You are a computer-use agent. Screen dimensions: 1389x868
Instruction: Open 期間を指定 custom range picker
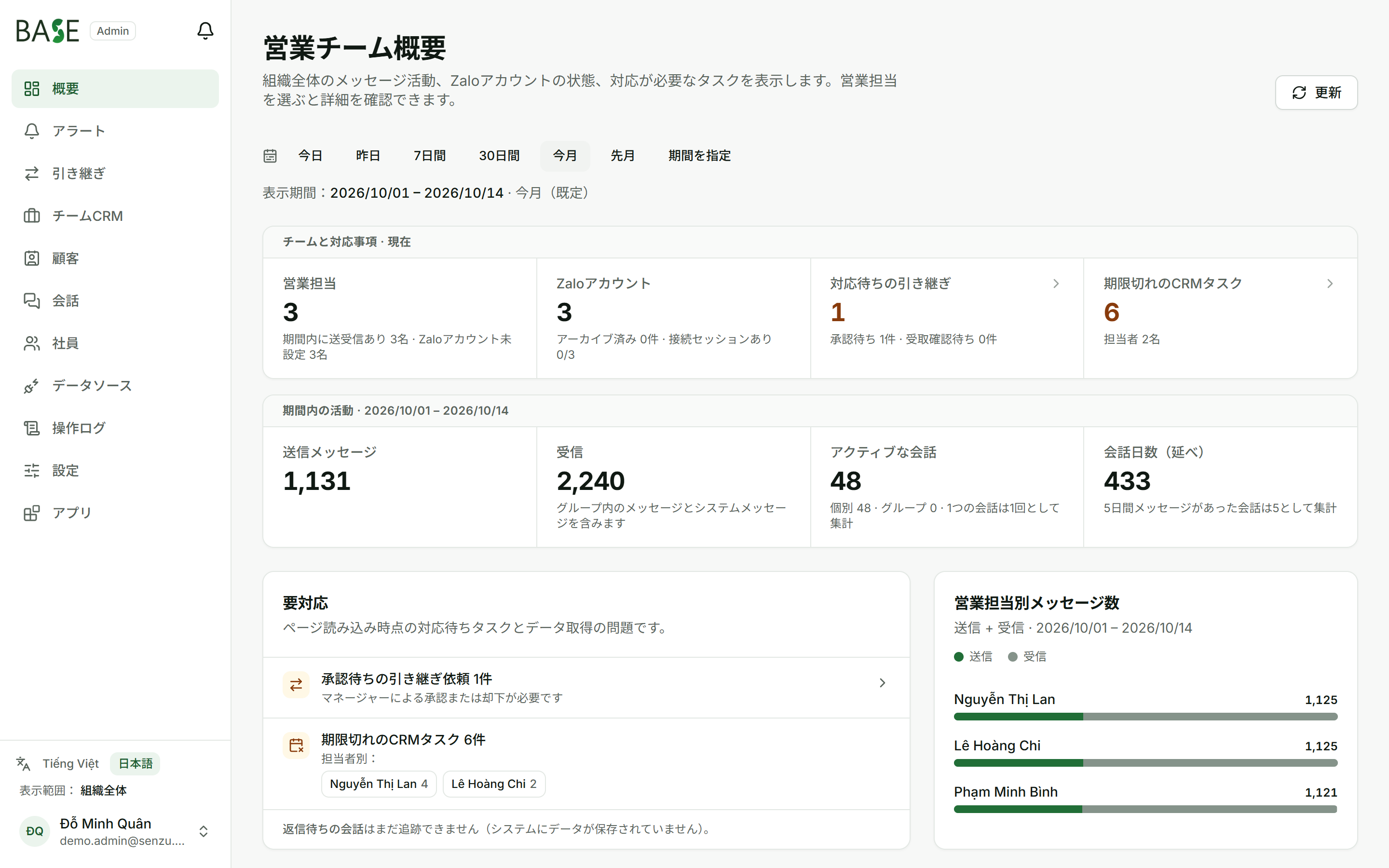click(699, 156)
